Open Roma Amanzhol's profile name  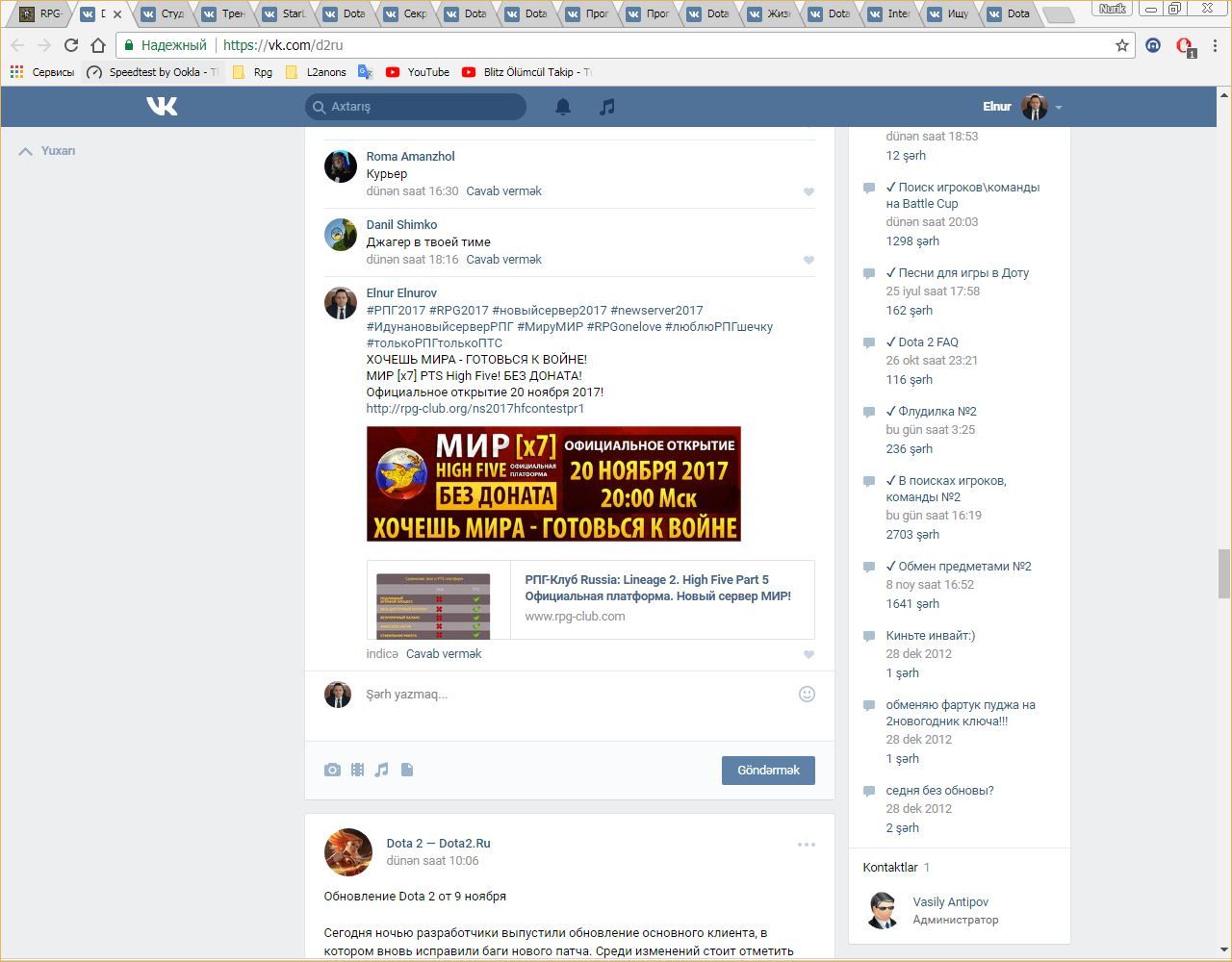[x=410, y=157]
